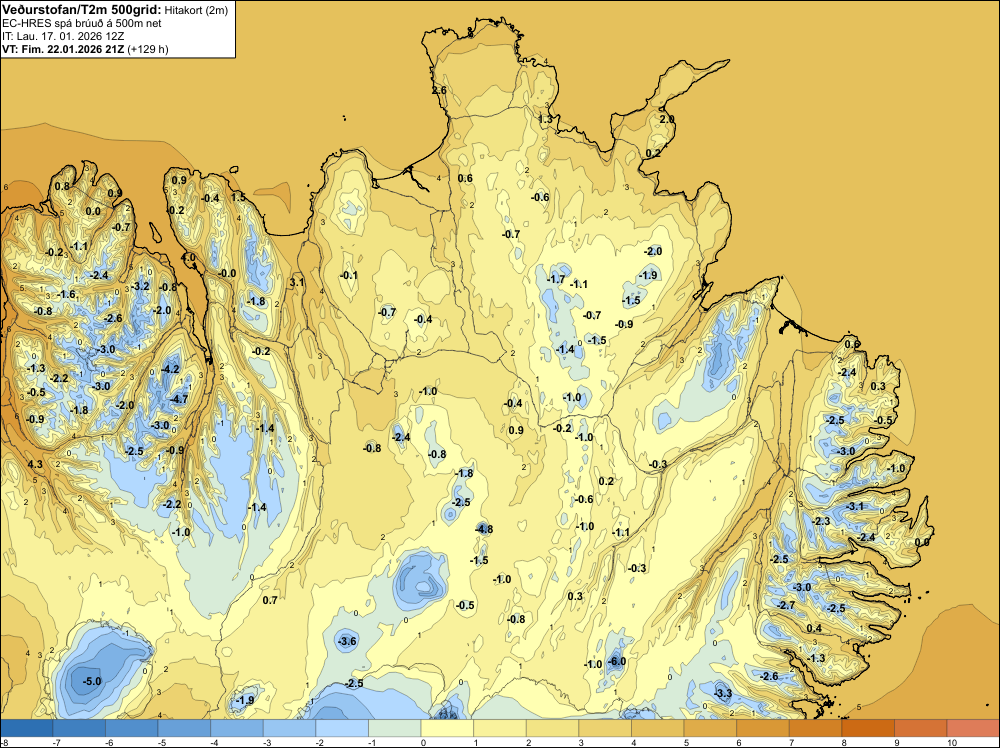Screen dimensions: 1000x748
Task: Click the -0.1 temperature value
Action: click(349, 275)
